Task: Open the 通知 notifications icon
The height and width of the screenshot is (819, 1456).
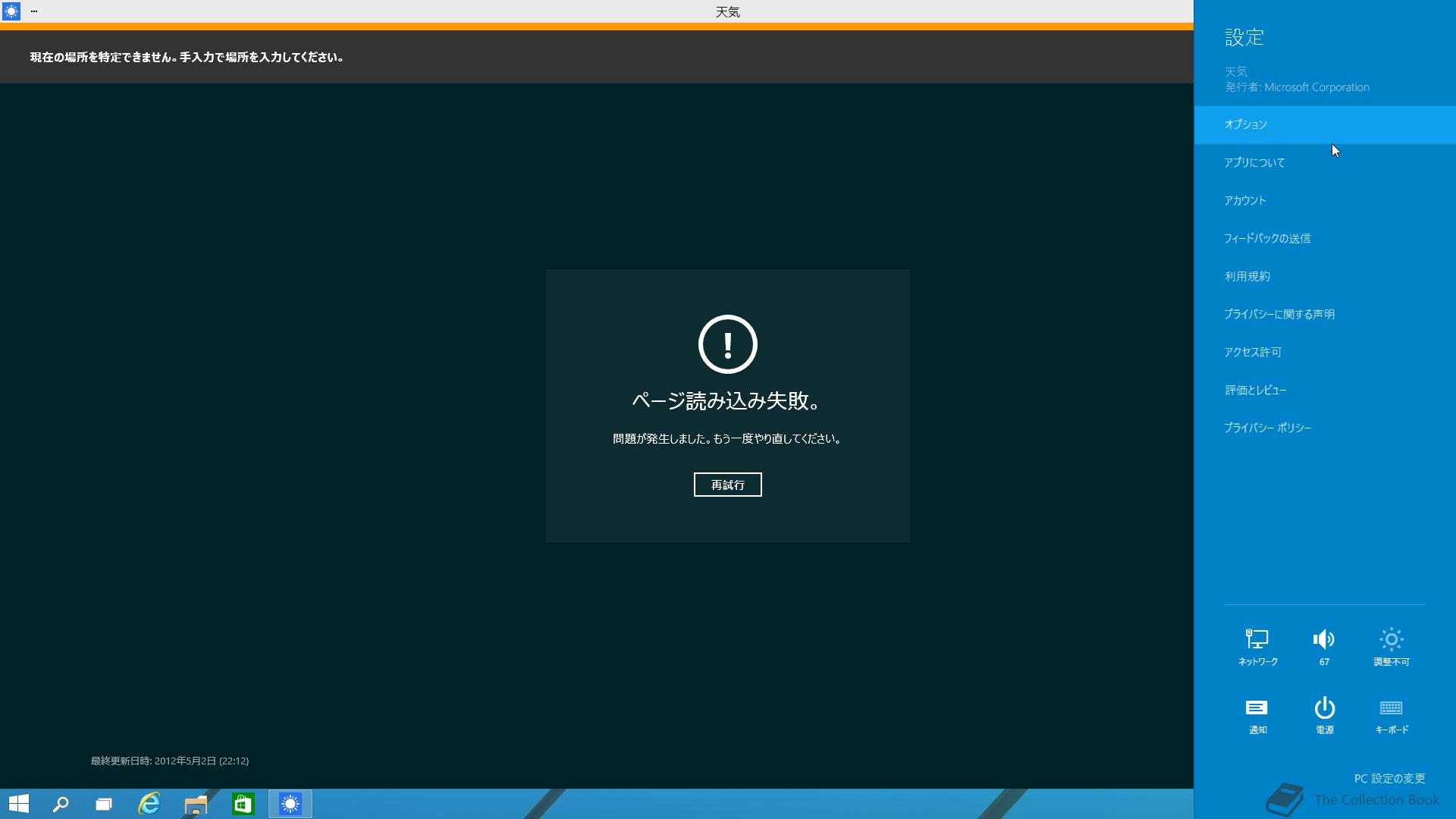Action: [1257, 715]
